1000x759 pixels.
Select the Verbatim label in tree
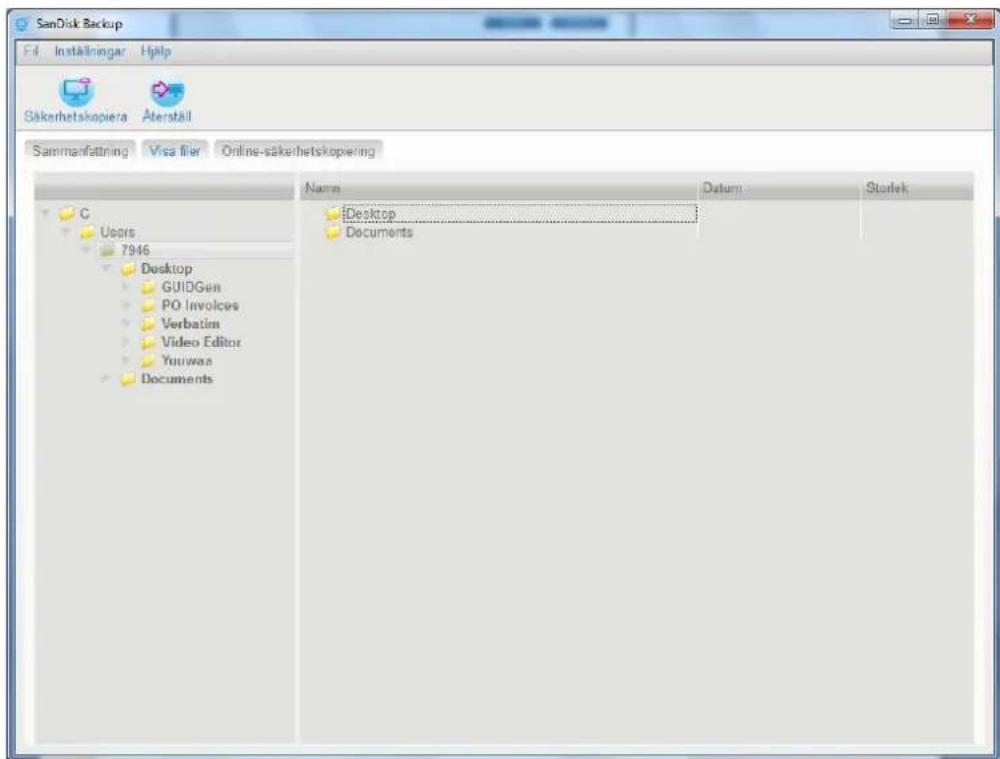click(x=190, y=324)
